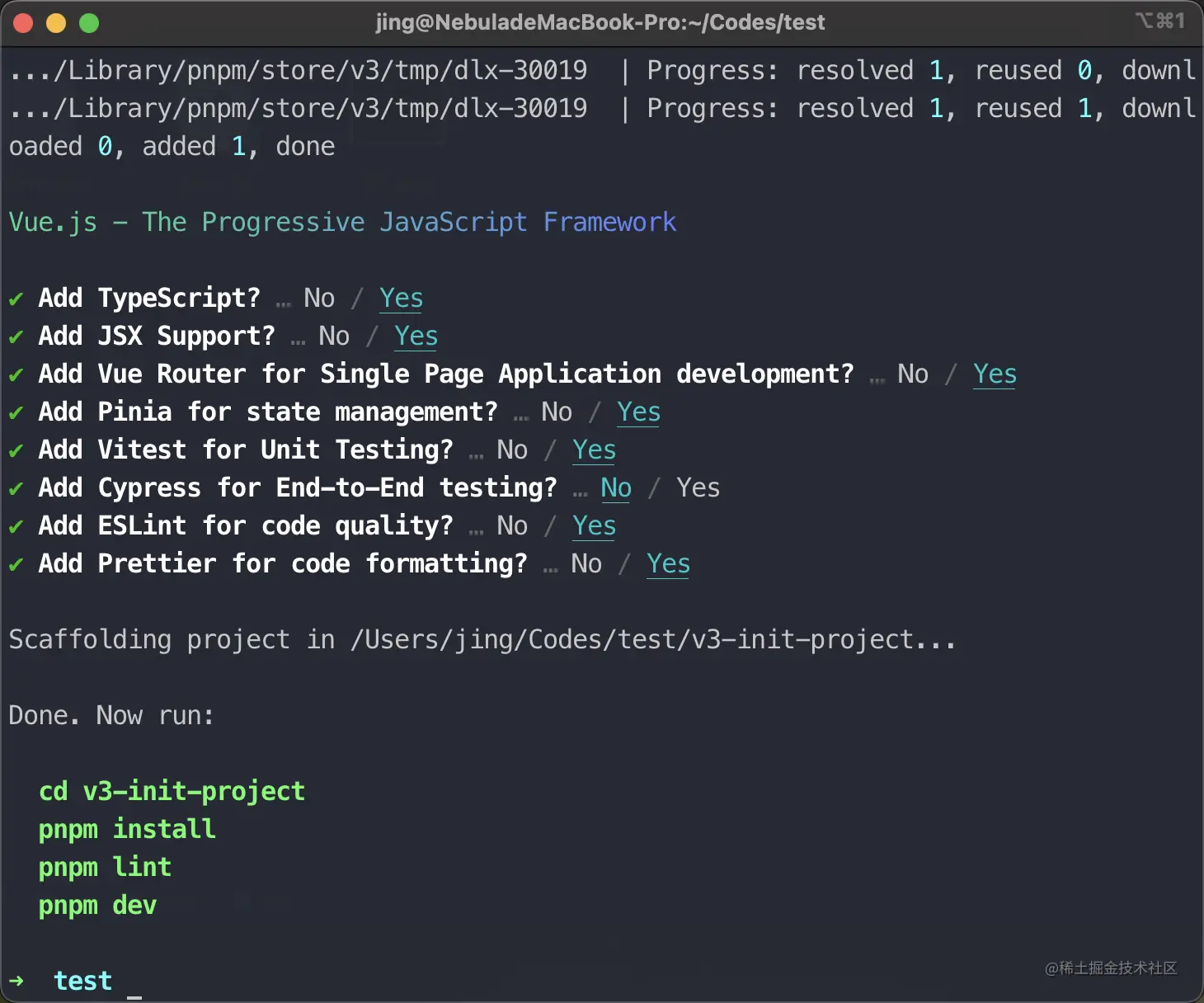Click the green prompt arrow before test
This screenshot has width=1204, height=1003.
point(16,981)
